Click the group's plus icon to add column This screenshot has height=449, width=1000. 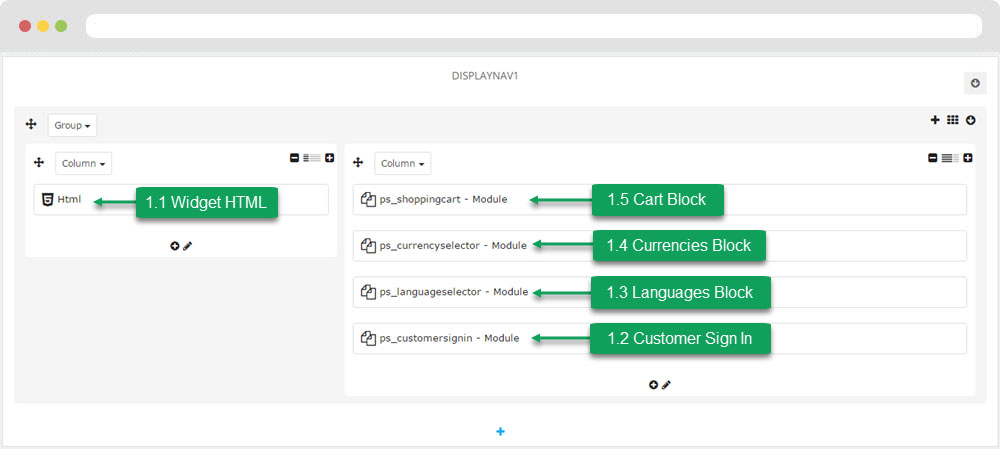click(x=935, y=120)
